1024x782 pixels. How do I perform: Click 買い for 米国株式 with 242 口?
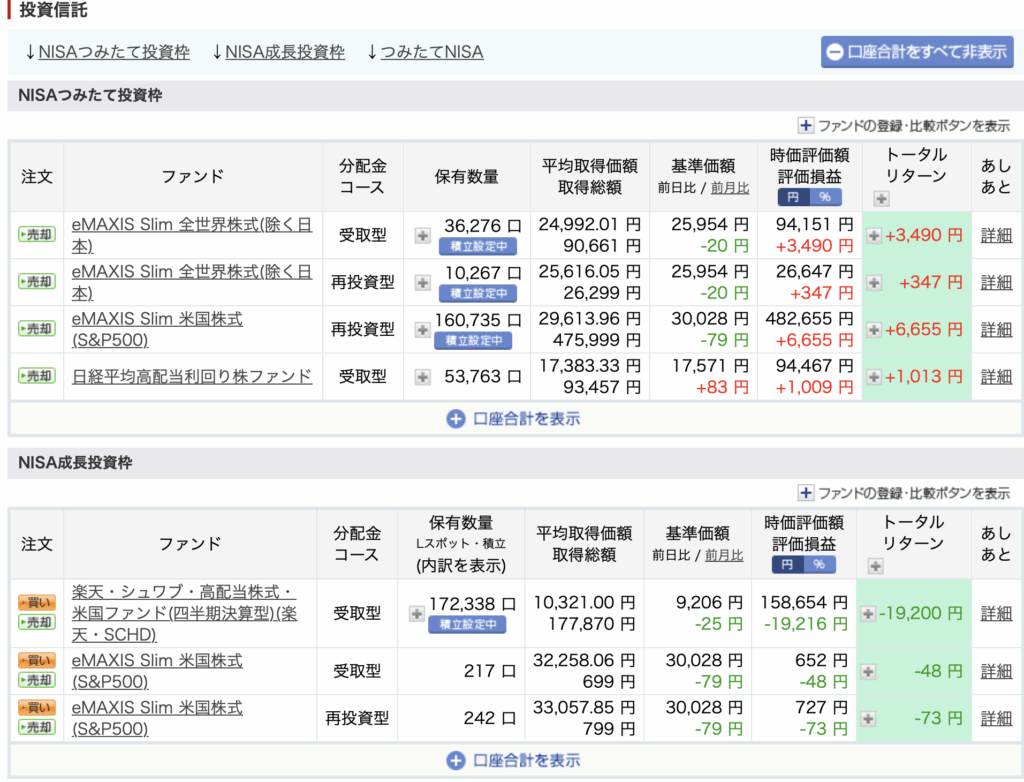(x=37, y=708)
